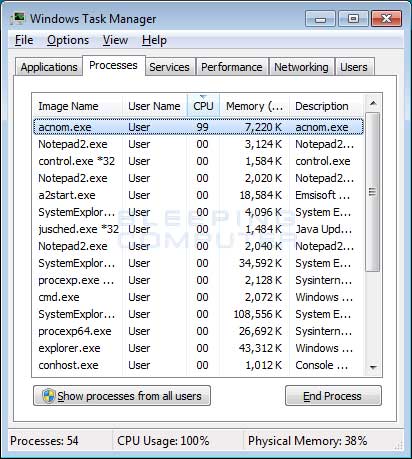Sort processes by CPU column header
This screenshot has width=412, height=459.
(x=203, y=106)
